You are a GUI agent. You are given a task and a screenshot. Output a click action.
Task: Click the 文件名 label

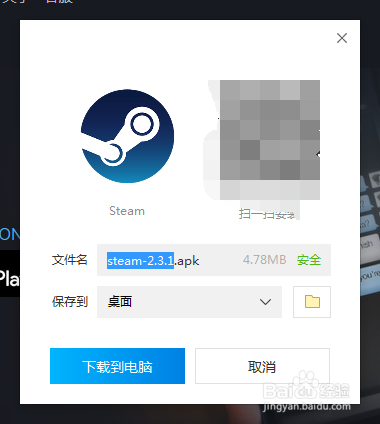pyautogui.click(x=70, y=260)
